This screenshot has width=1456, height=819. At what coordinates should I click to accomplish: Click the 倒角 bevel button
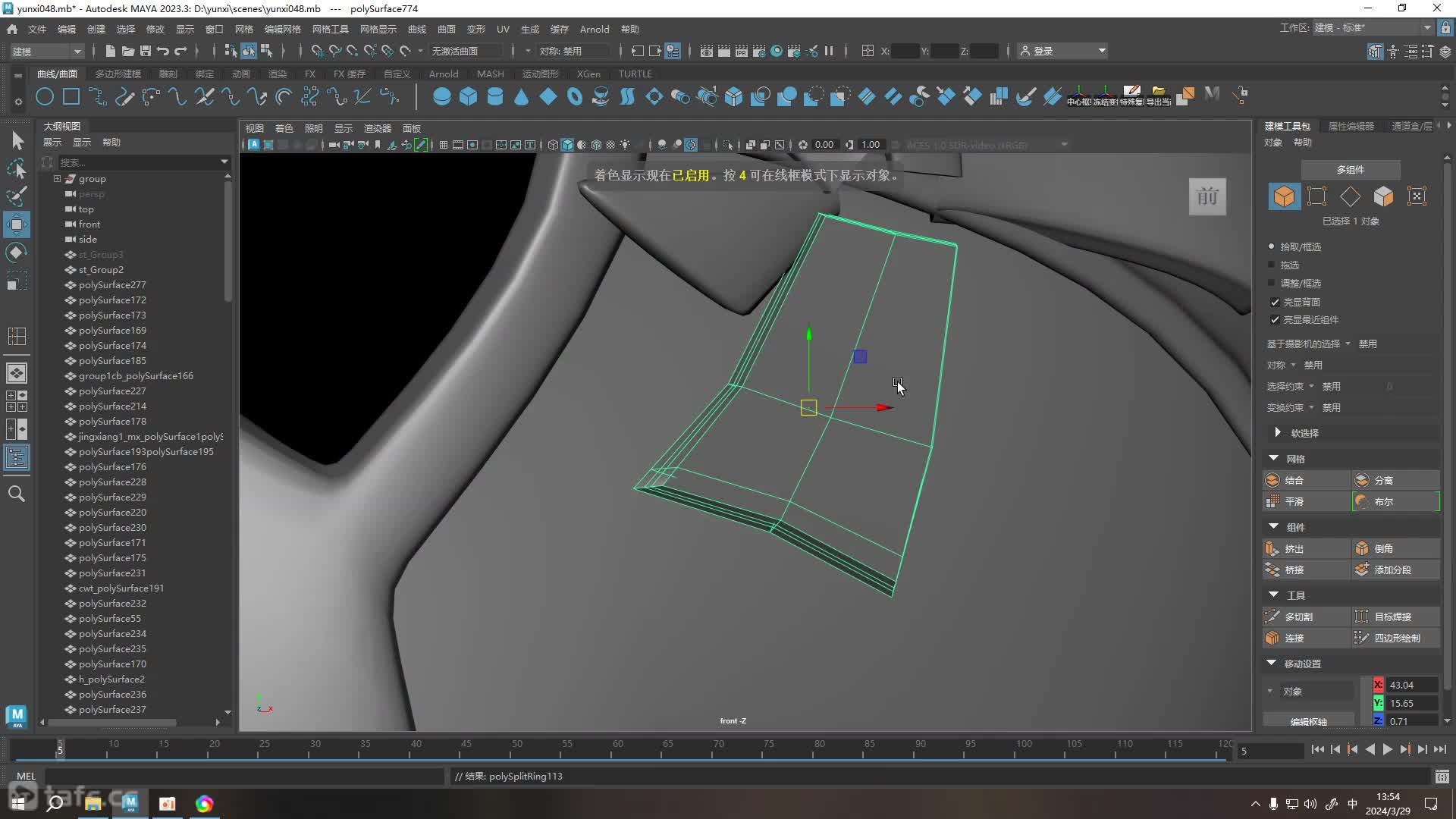(x=1395, y=548)
